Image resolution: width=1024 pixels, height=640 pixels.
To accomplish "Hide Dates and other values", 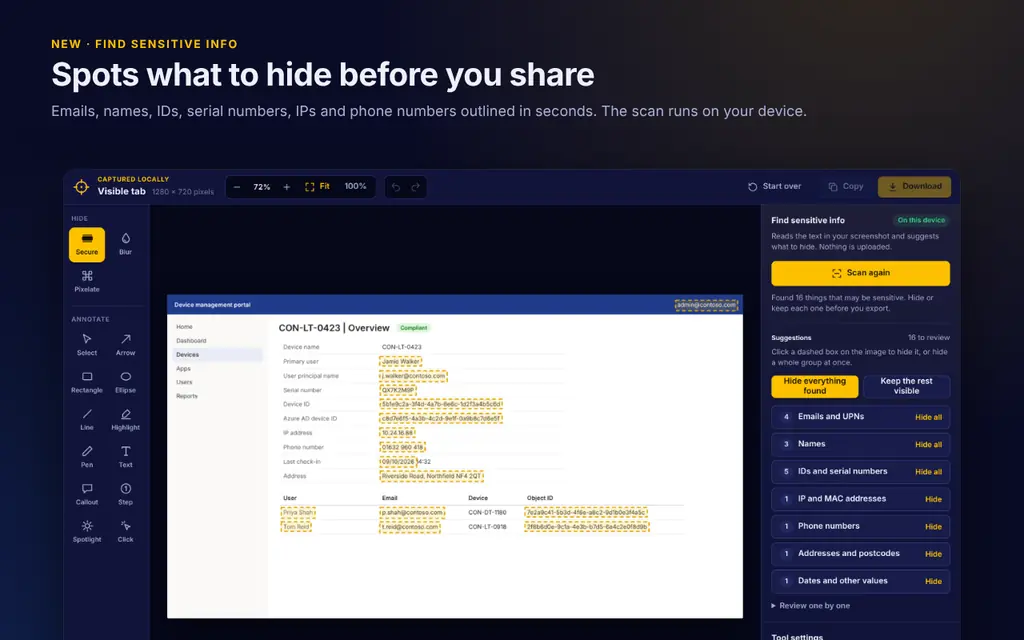I will [933, 582].
